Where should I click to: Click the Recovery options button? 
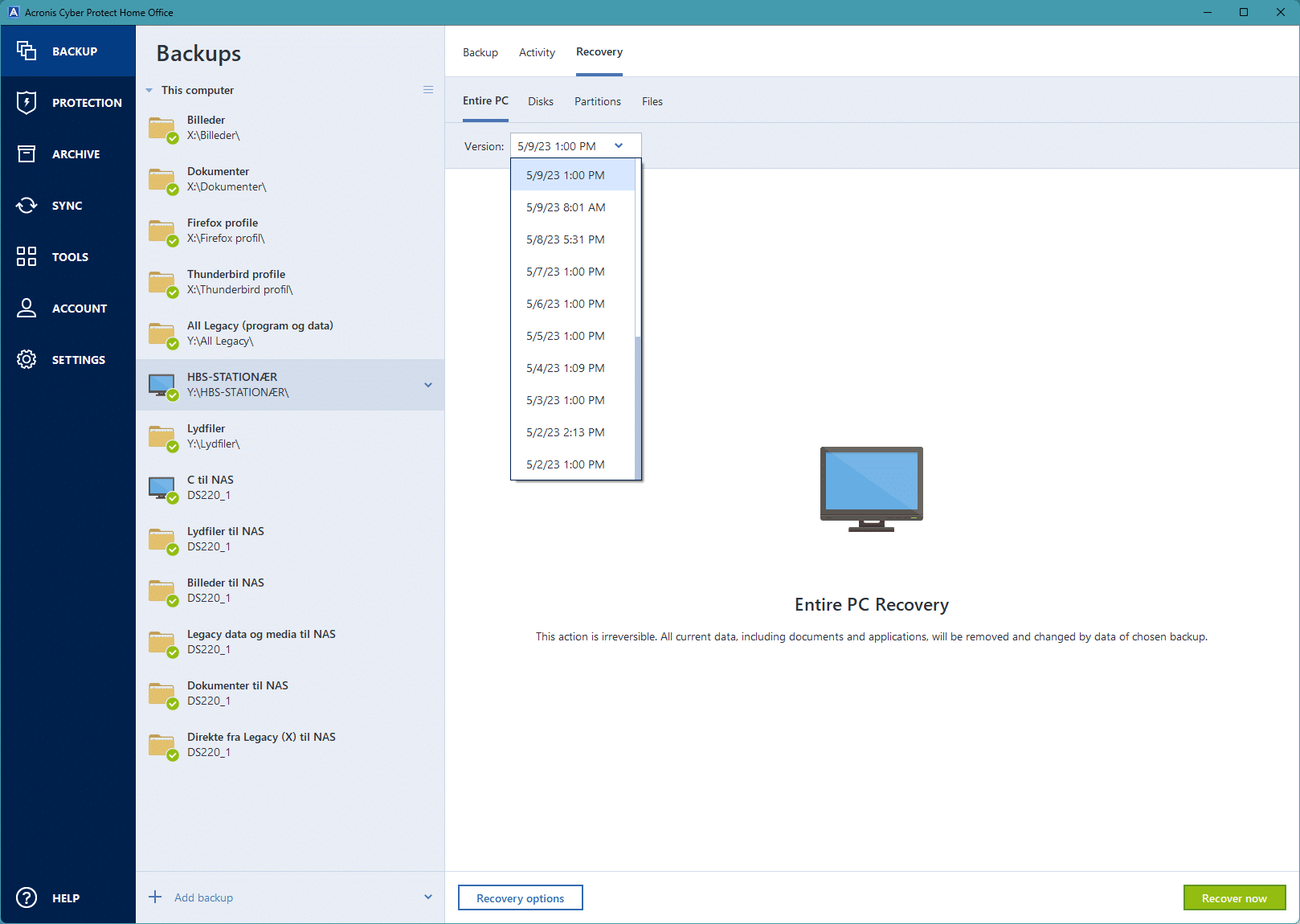coord(521,897)
